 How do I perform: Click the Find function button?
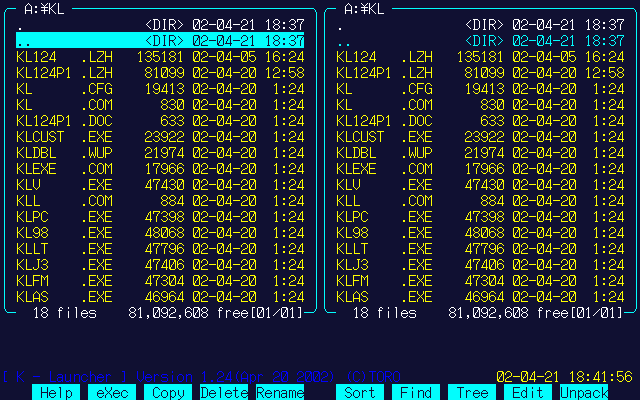(415, 393)
